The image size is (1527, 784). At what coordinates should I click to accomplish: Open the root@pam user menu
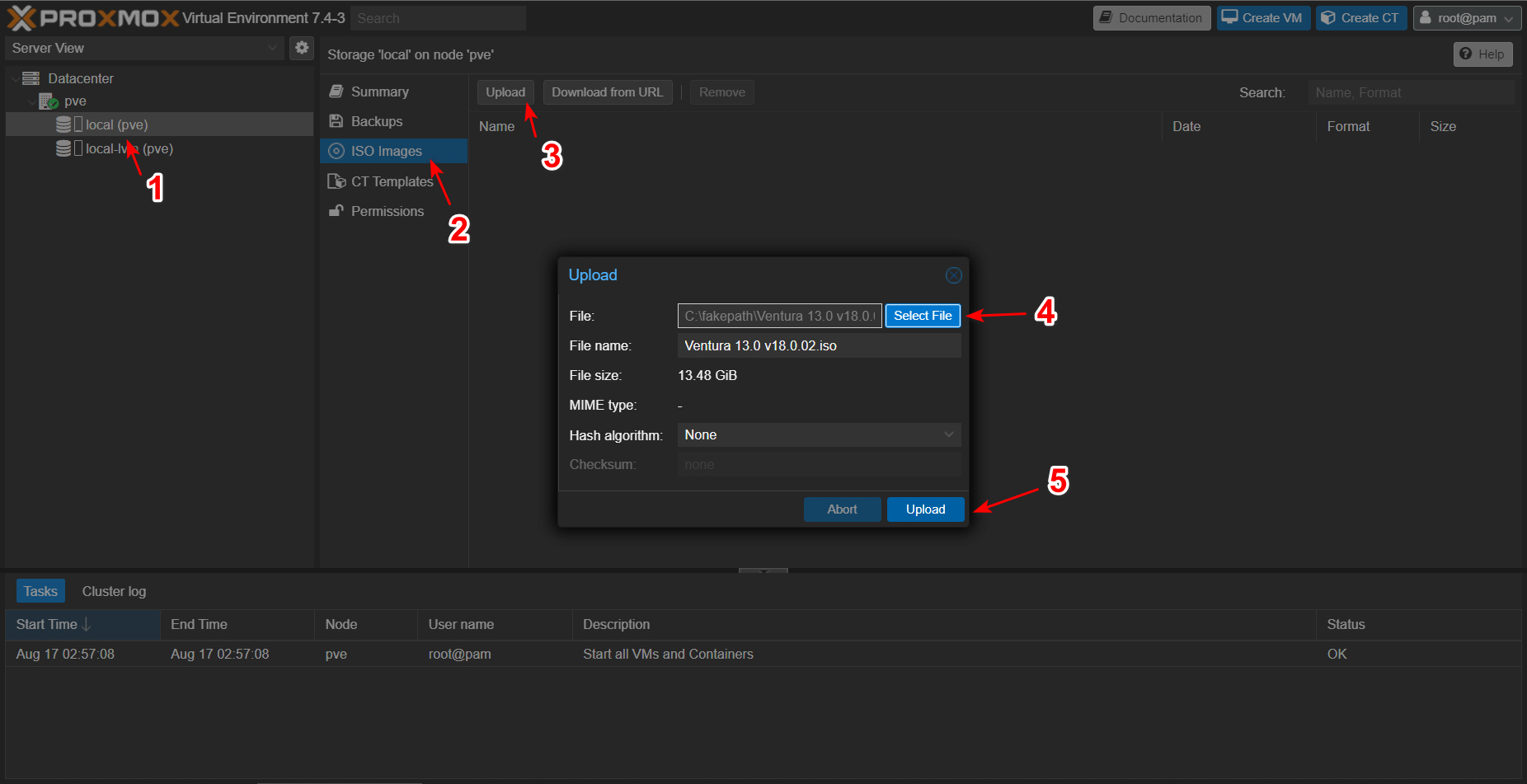tap(1466, 18)
